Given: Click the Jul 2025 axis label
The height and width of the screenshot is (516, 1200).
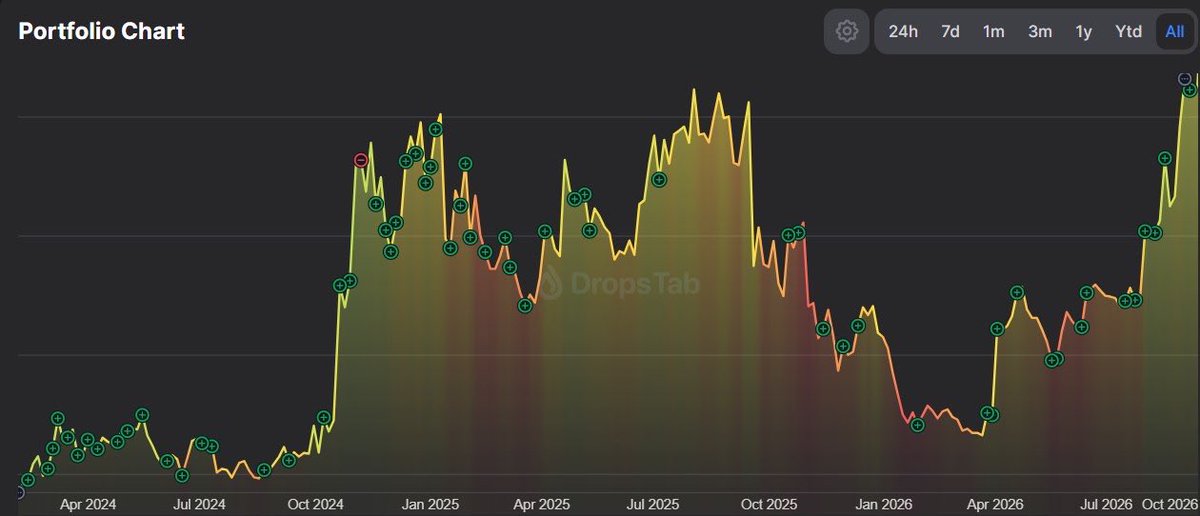Looking at the screenshot, I should 653,503.
